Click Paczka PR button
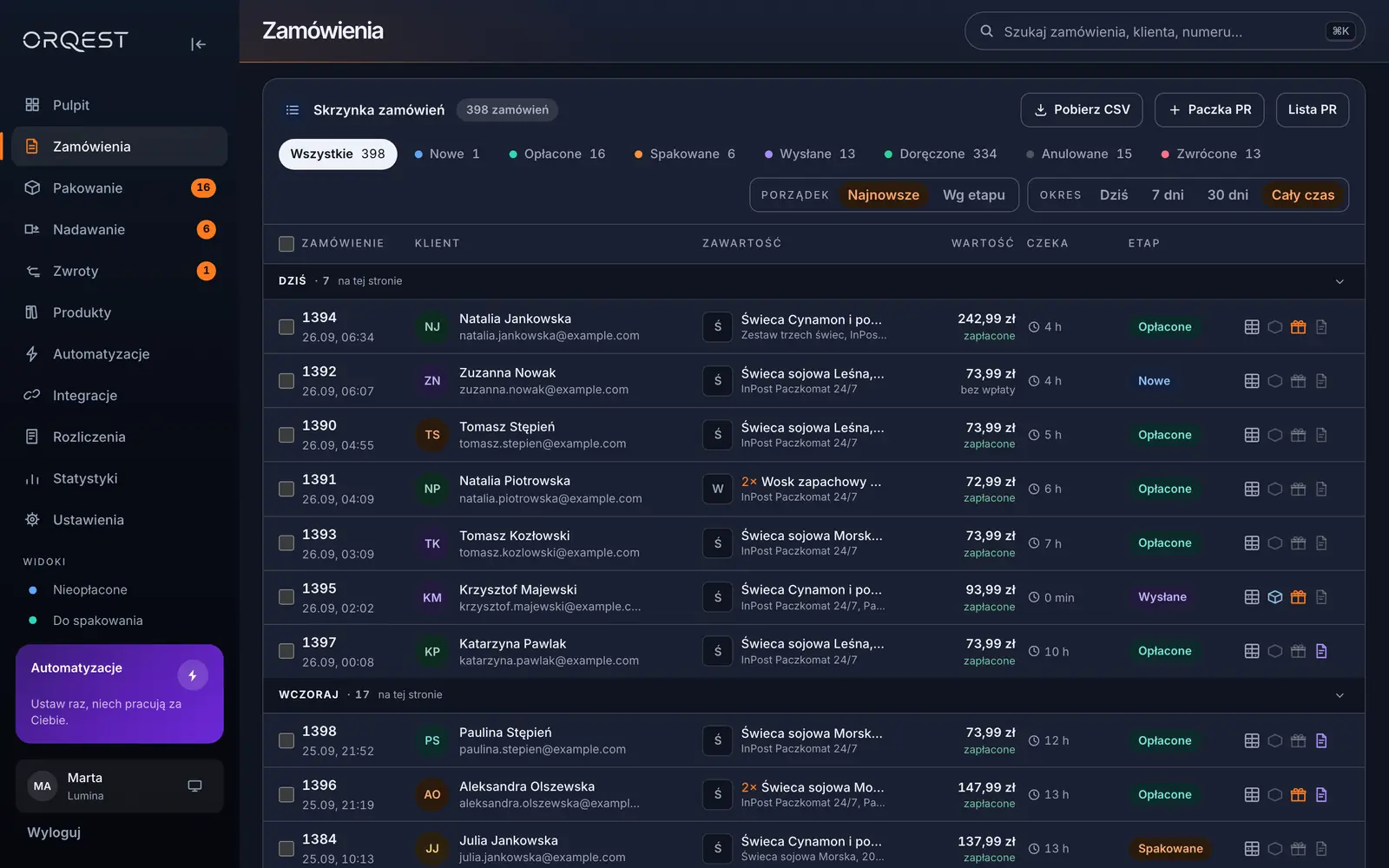Screen dimensions: 1389x868 coord(1209,110)
